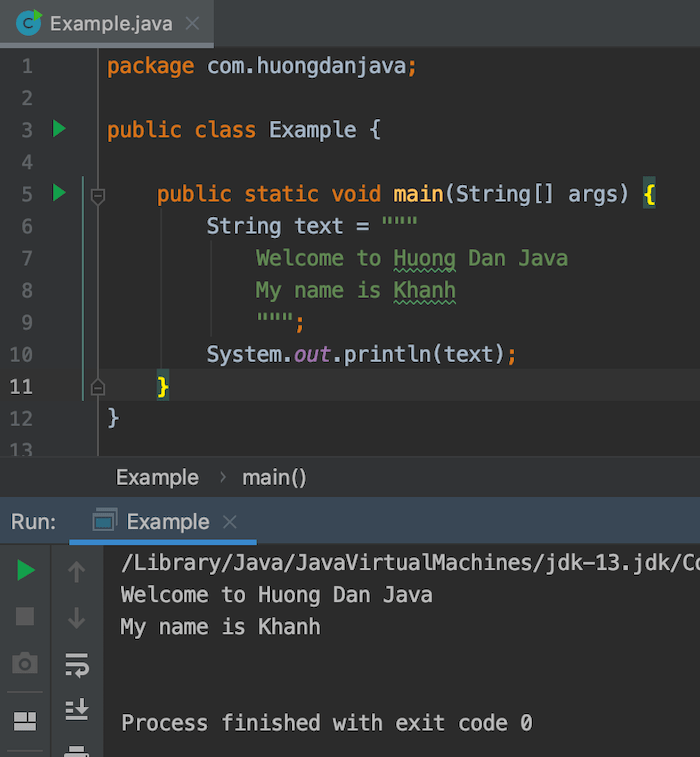Click 'Process finished with exit code 0' message
Screen dimensions: 700x757
327,723
